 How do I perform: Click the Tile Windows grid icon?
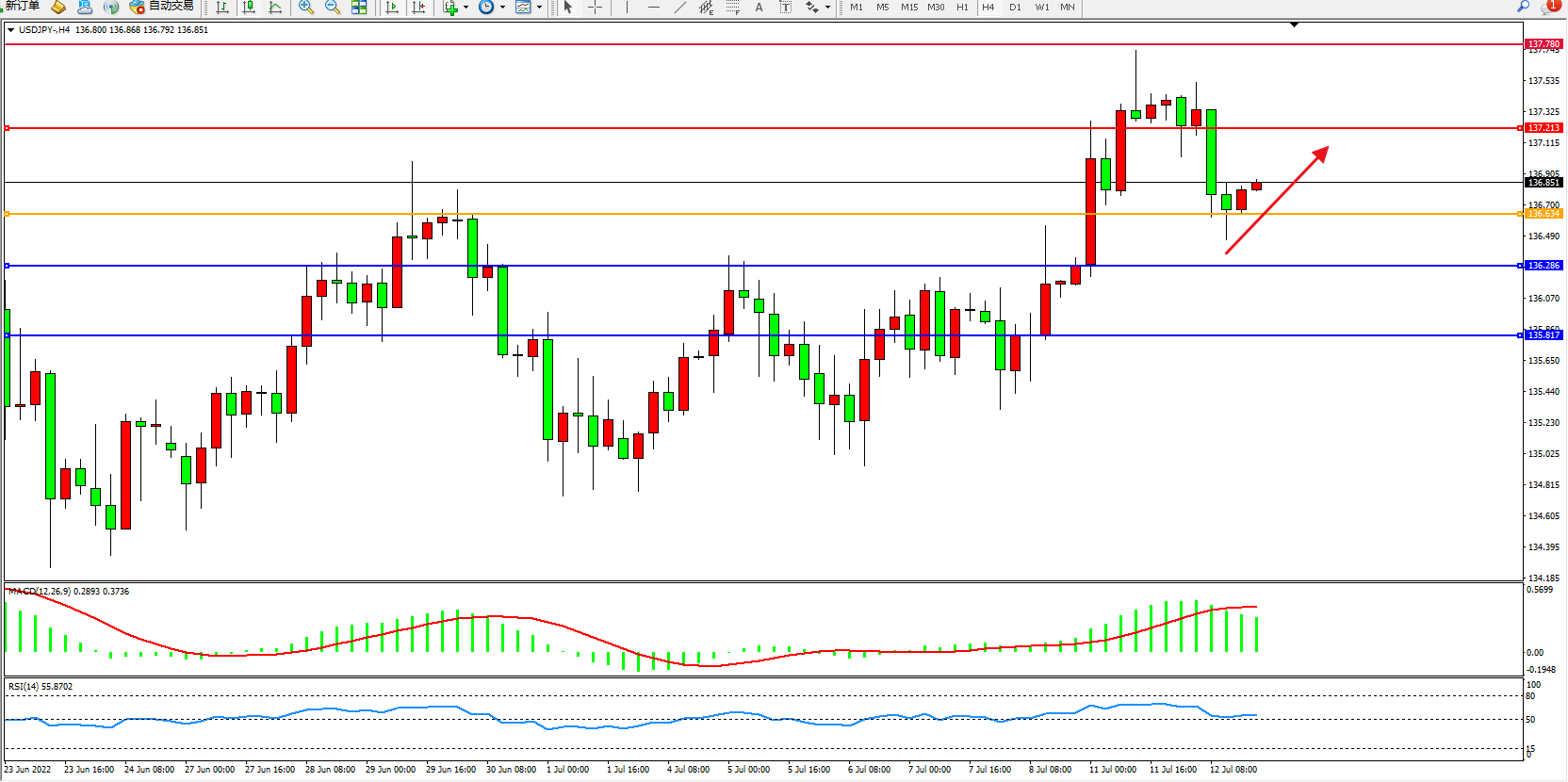359,8
